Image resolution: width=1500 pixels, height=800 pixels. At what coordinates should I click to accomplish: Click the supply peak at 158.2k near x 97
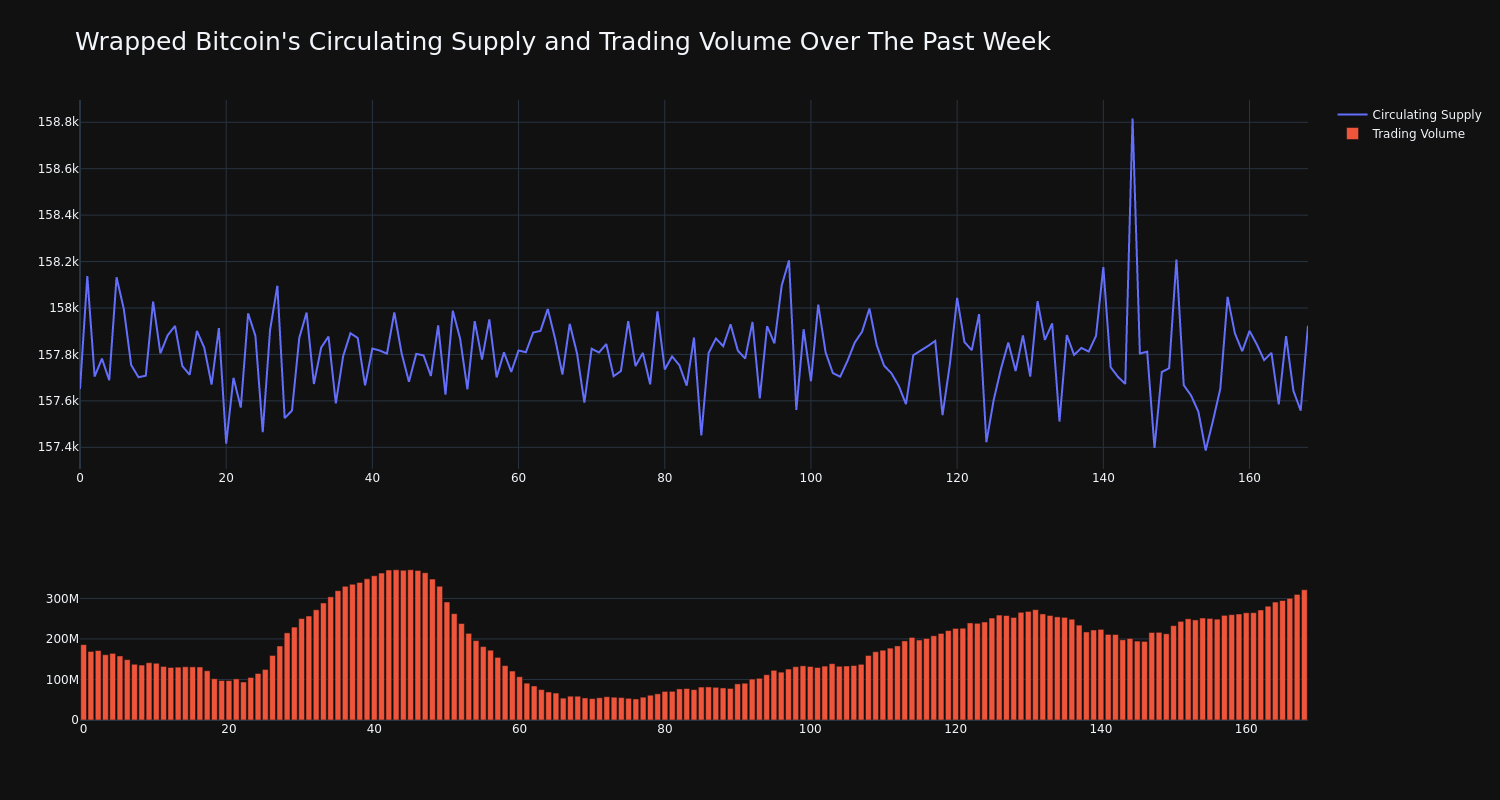[788, 262]
